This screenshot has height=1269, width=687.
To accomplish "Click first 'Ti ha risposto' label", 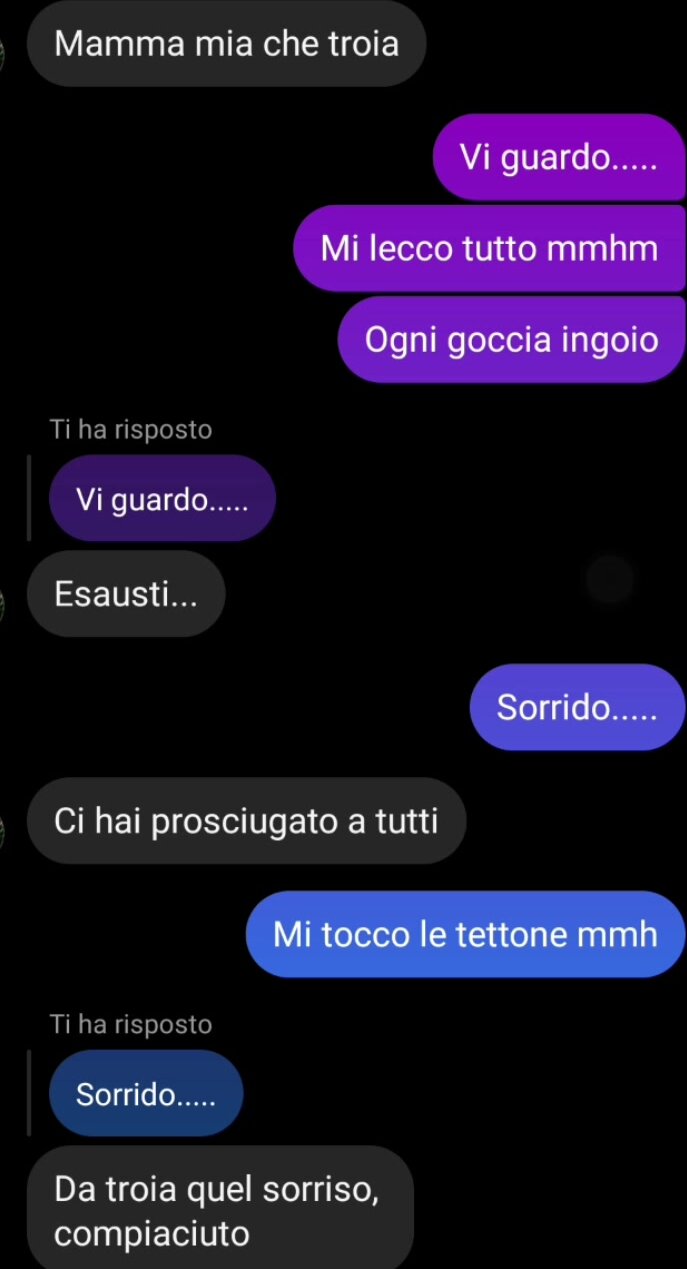I will click(x=131, y=430).
